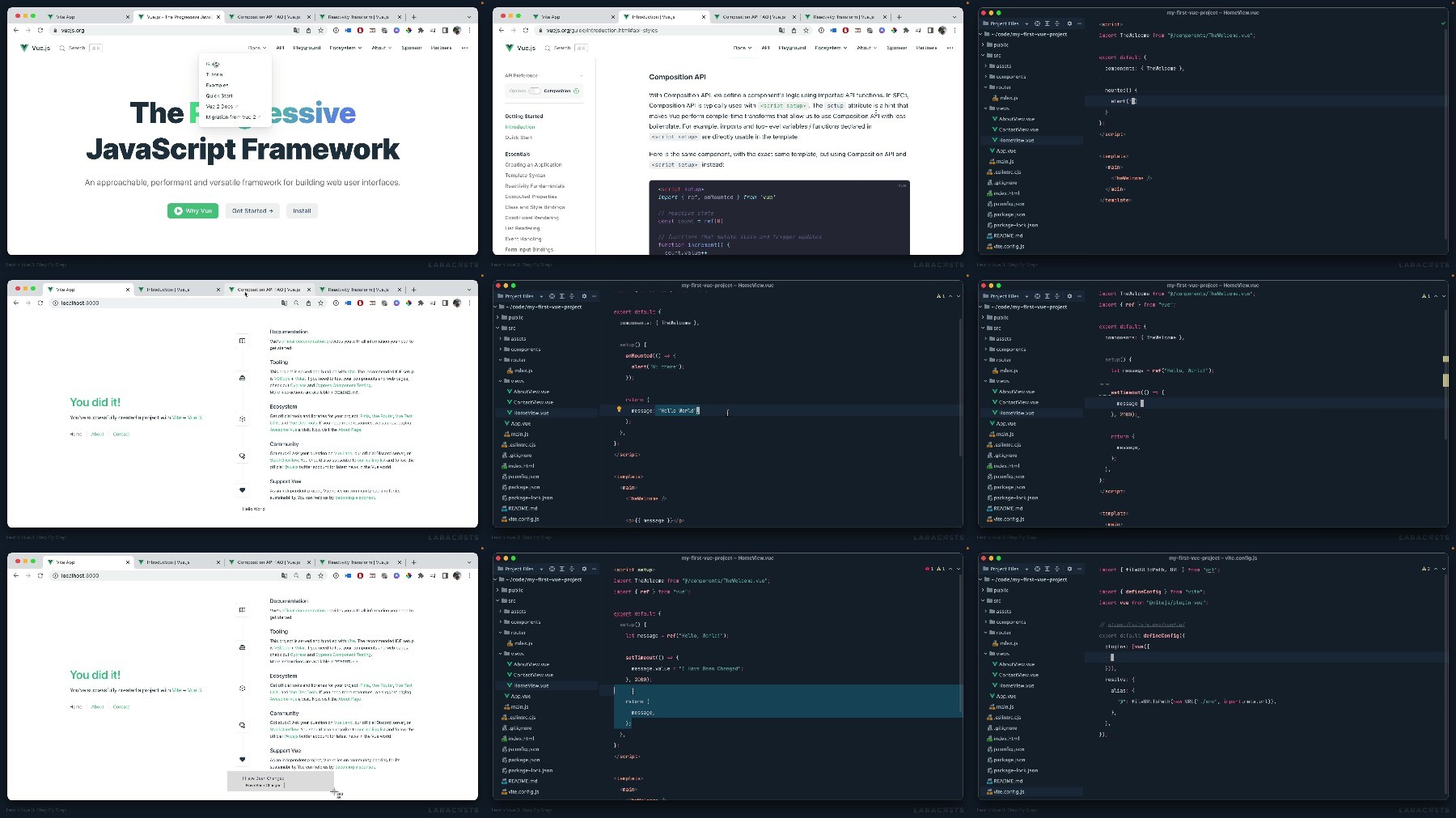This screenshot has height=818, width=1456.
Task: Select Migration from Vue 2 menu entry
Action: pyautogui.click(x=233, y=117)
